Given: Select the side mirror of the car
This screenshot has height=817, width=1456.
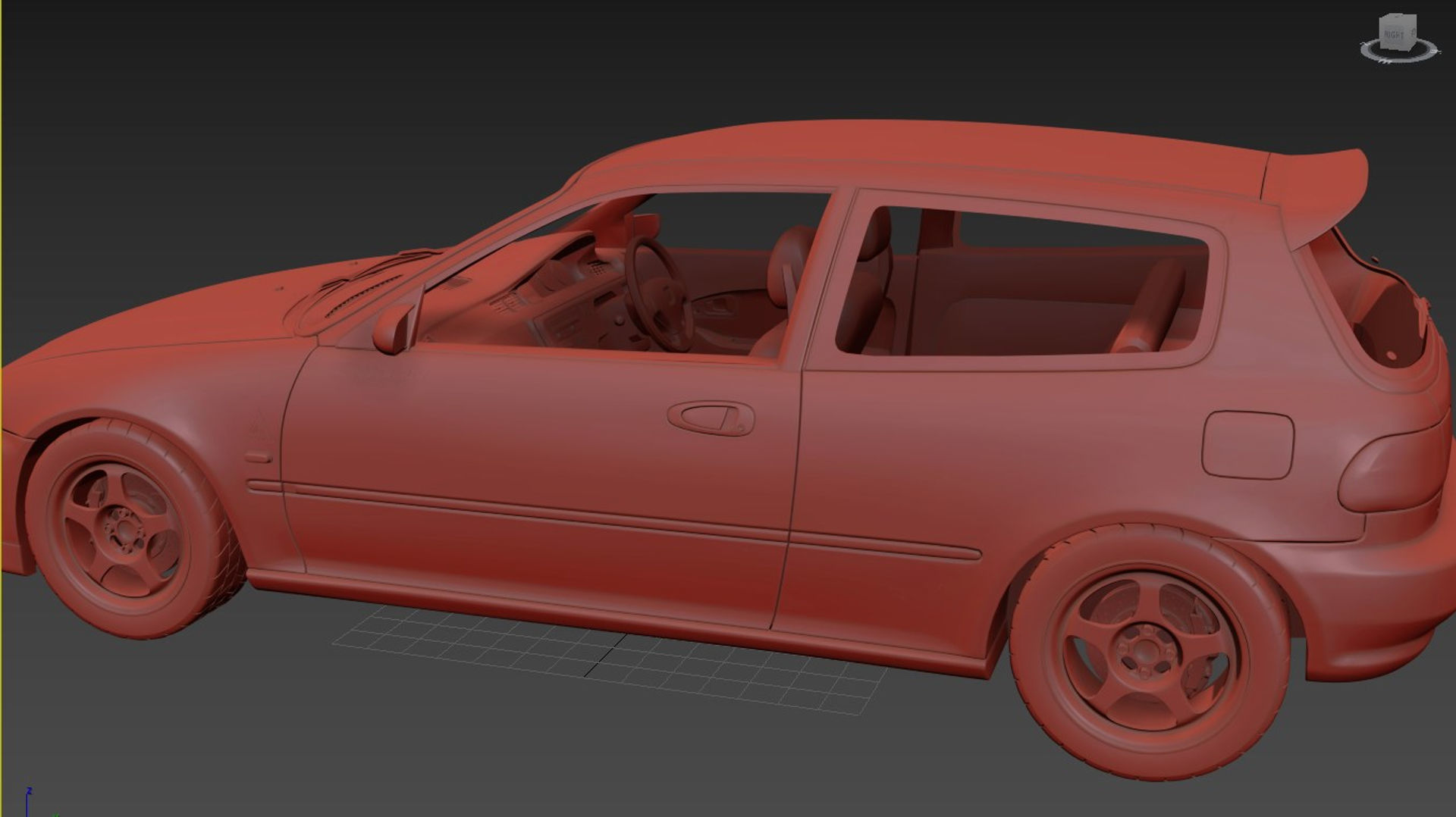Looking at the screenshot, I should click(x=393, y=327).
